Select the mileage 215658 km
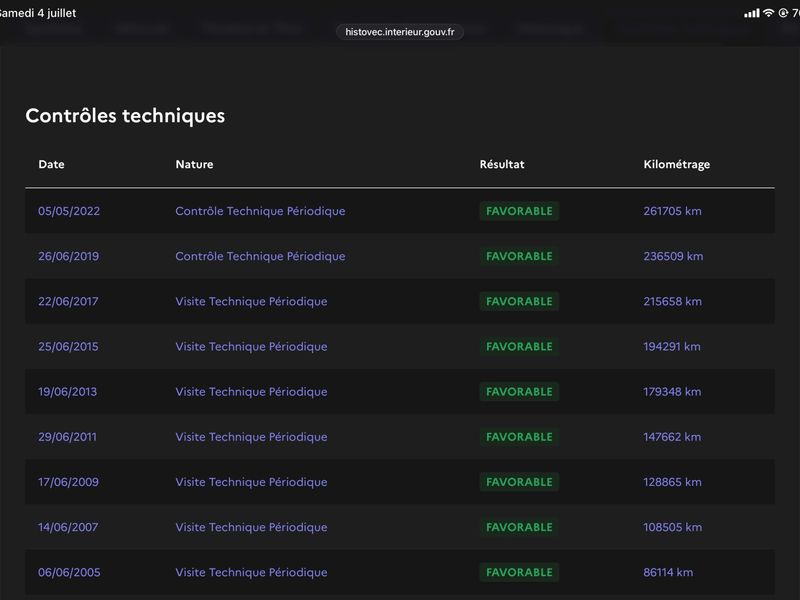The height and width of the screenshot is (600, 800). click(672, 302)
